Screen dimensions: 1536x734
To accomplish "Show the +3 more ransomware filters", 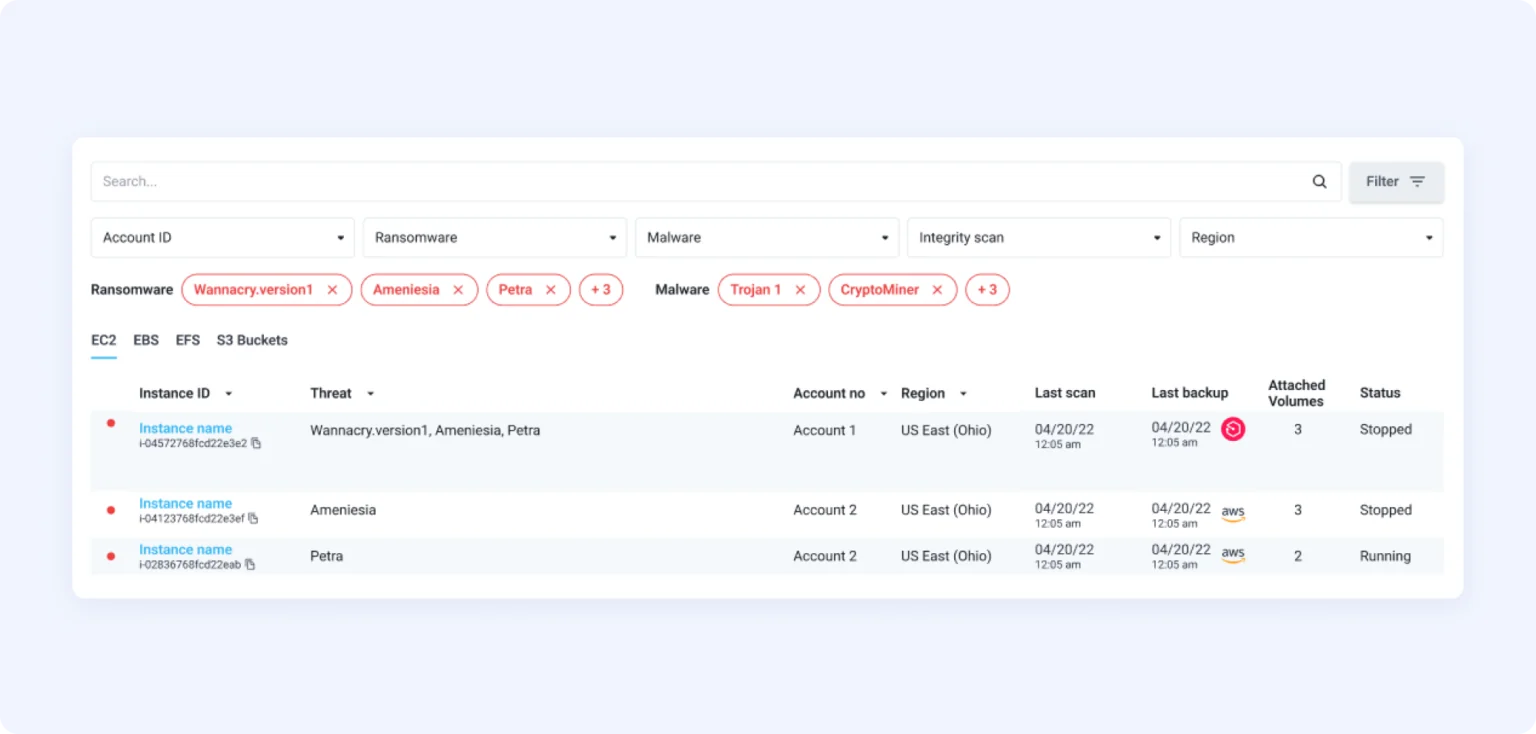I will pos(601,290).
